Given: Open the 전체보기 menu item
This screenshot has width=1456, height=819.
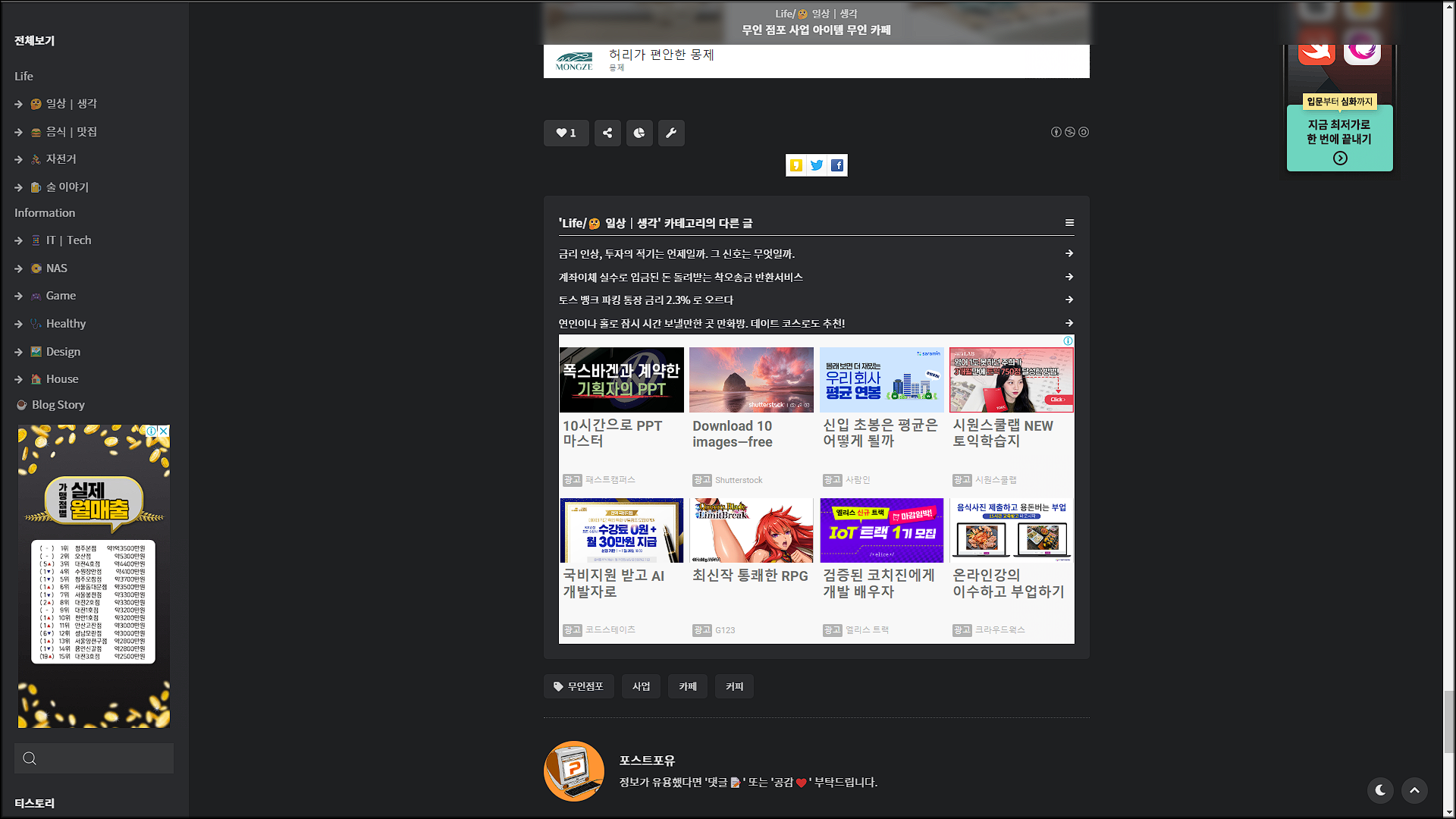Looking at the screenshot, I should point(35,41).
